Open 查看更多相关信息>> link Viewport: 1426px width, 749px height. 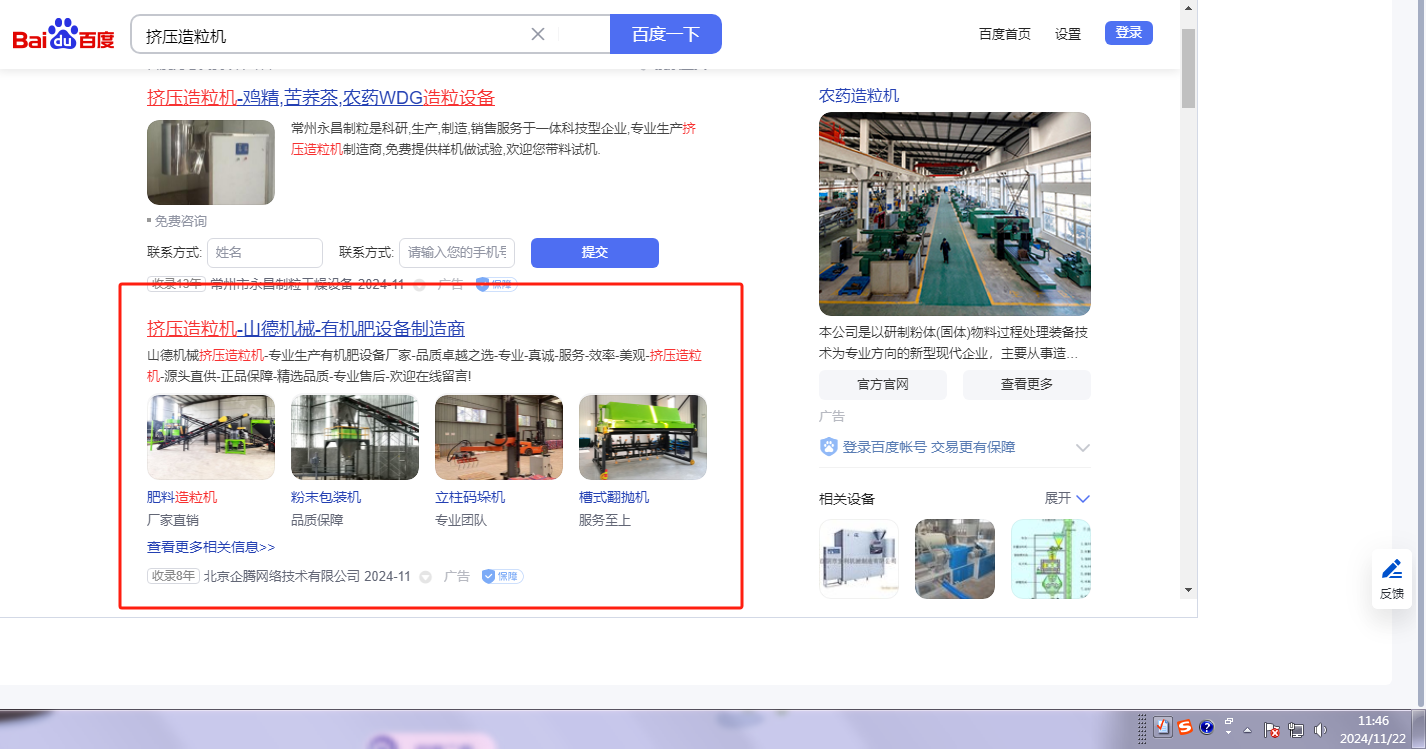pyautogui.click(x=211, y=547)
